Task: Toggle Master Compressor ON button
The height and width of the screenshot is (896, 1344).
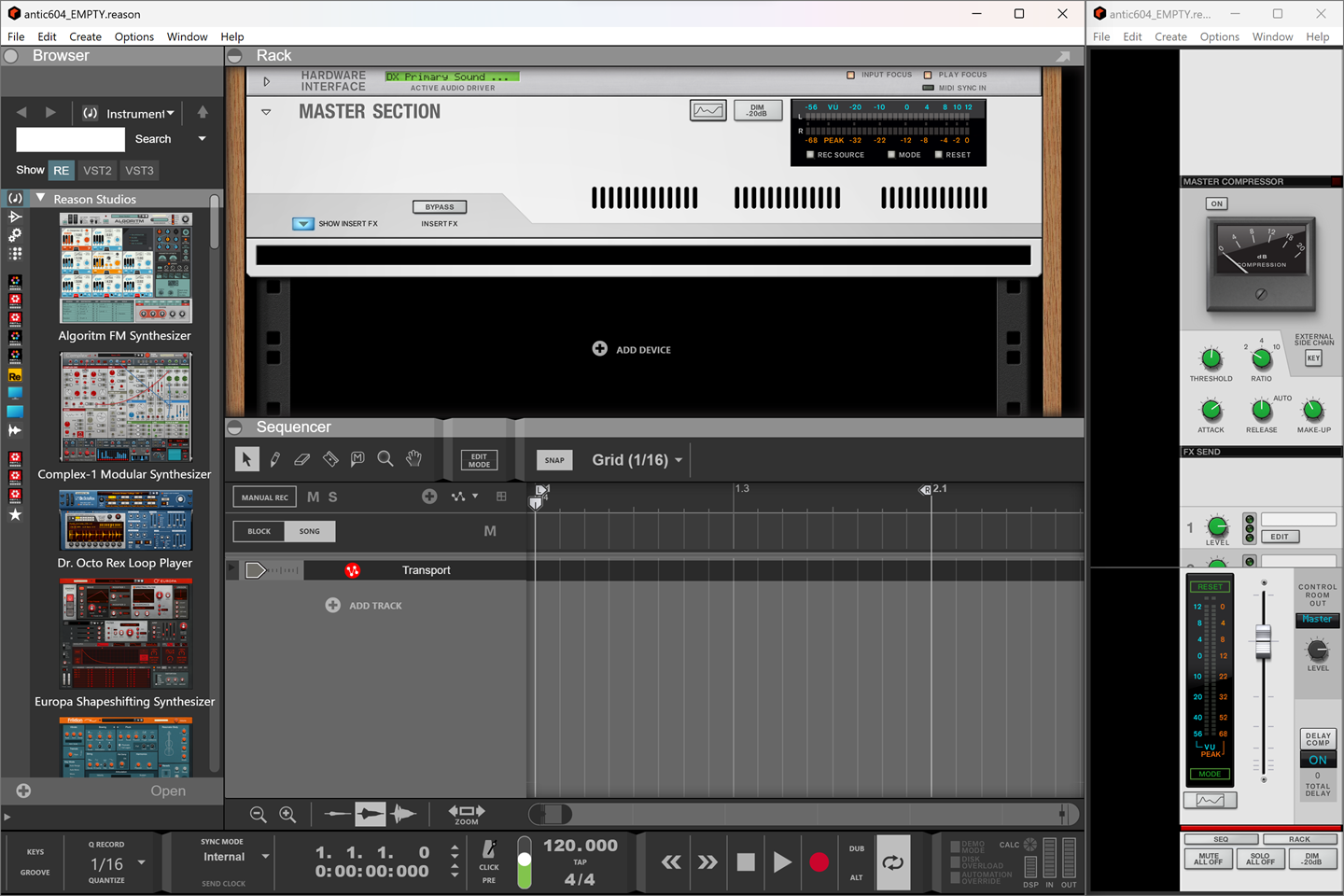Action: [x=1216, y=203]
